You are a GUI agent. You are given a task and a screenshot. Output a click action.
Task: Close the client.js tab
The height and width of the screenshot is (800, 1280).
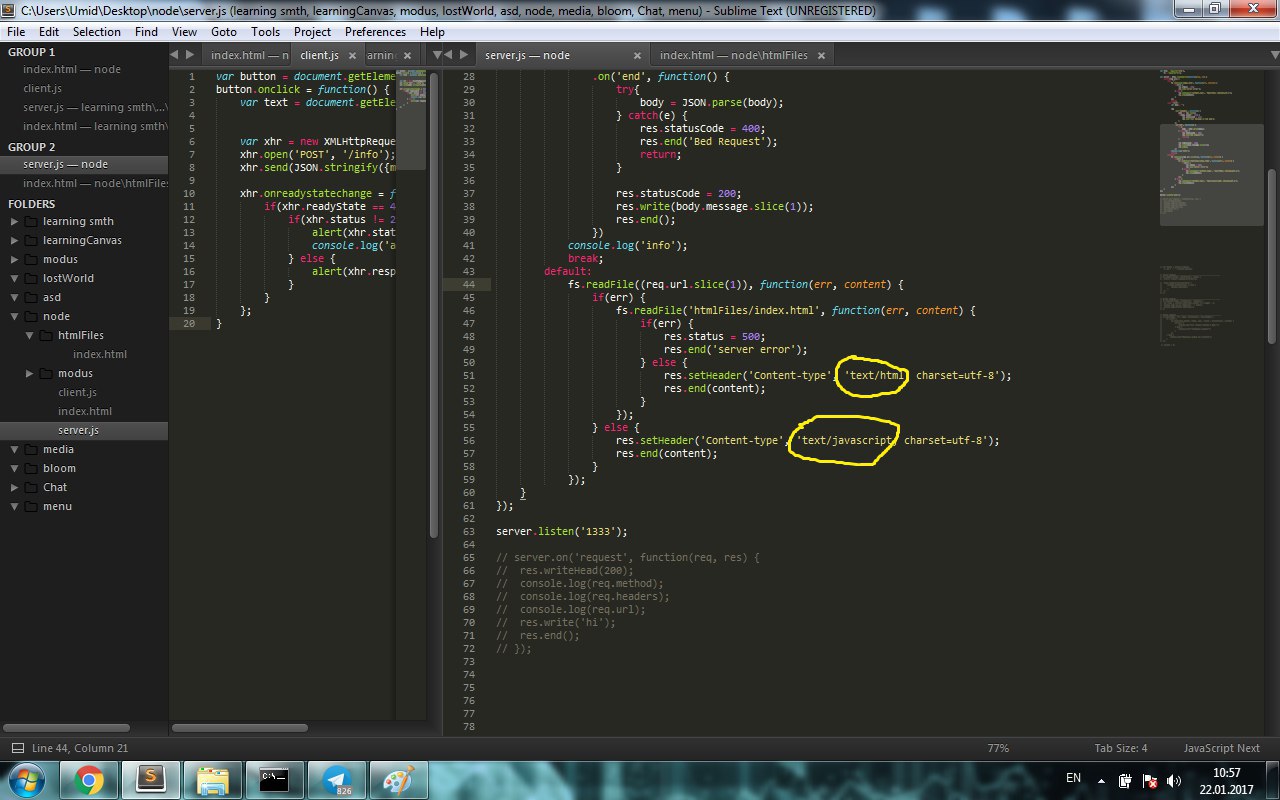click(x=354, y=55)
